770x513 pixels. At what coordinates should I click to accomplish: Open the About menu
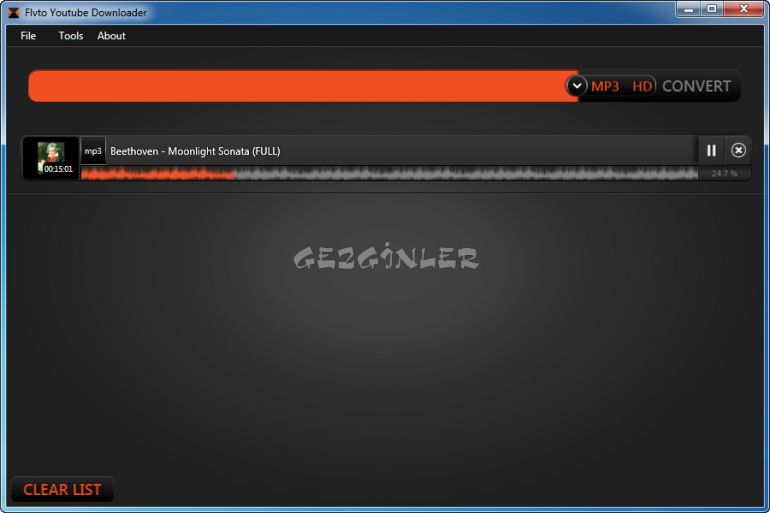click(111, 36)
